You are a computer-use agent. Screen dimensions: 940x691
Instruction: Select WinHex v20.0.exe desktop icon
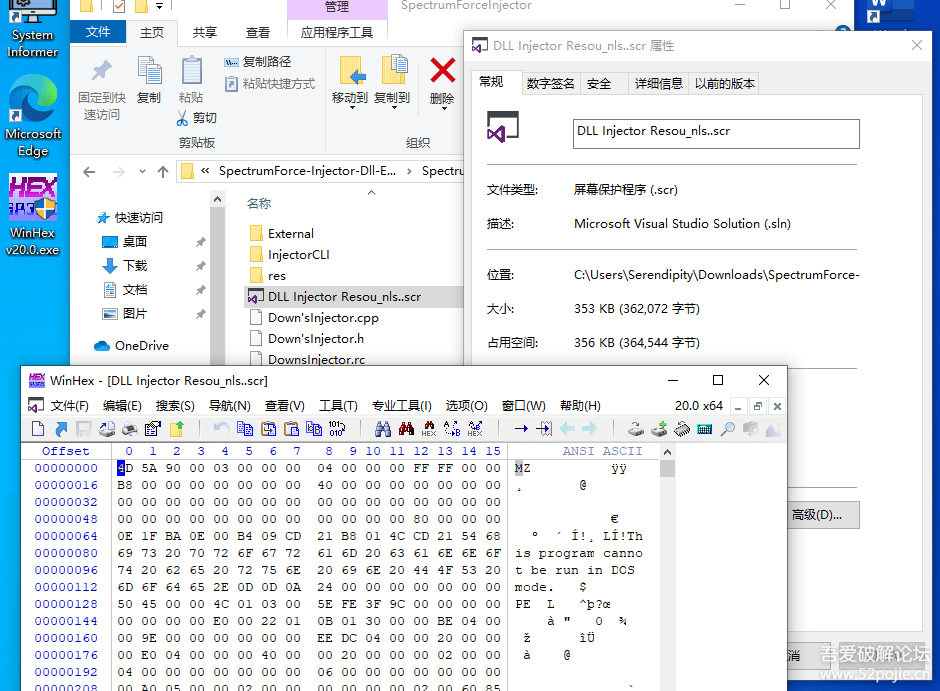click(33, 215)
